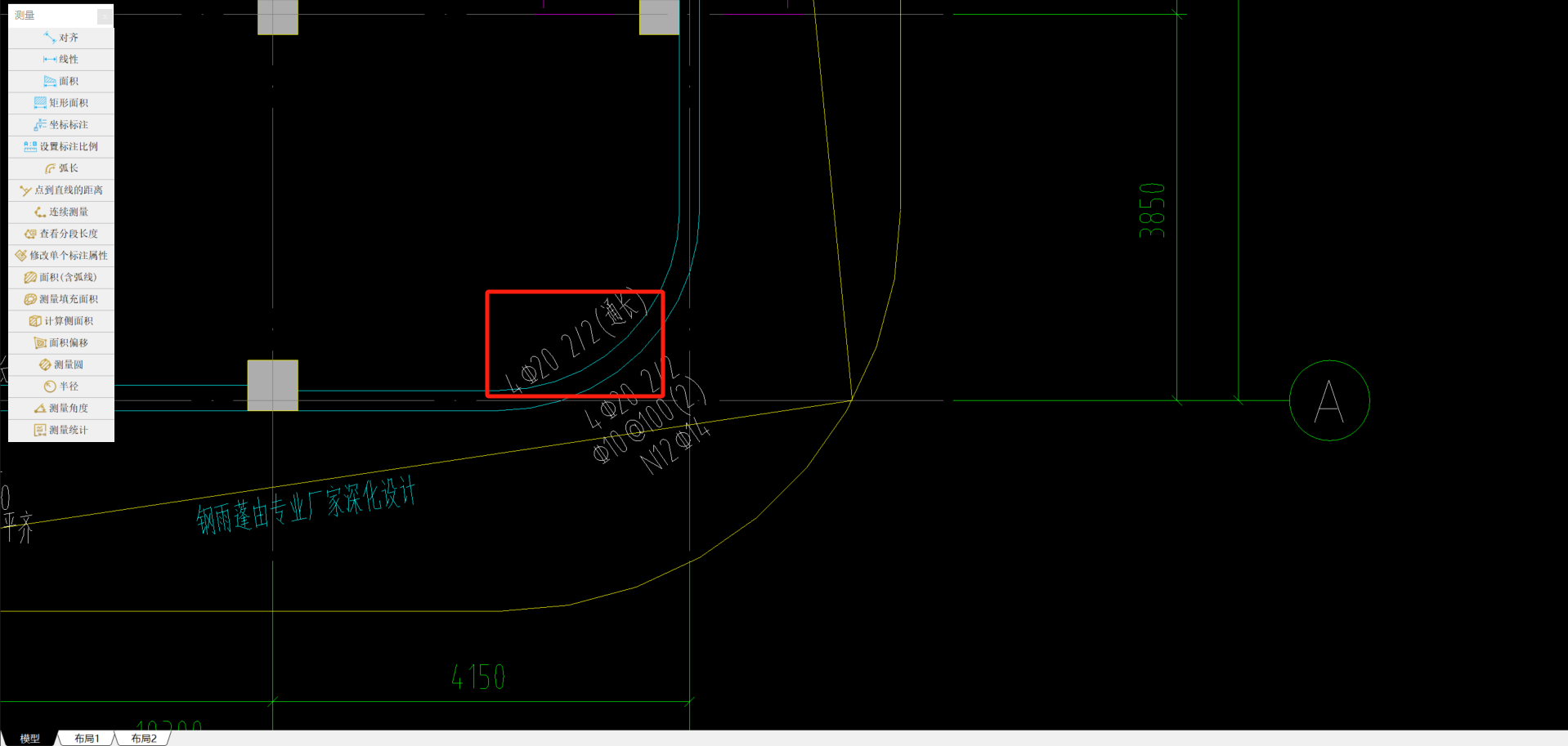
Task: Select 面积(含弧线) area with arcs tool
Action: pyautogui.click(x=61, y=277)
